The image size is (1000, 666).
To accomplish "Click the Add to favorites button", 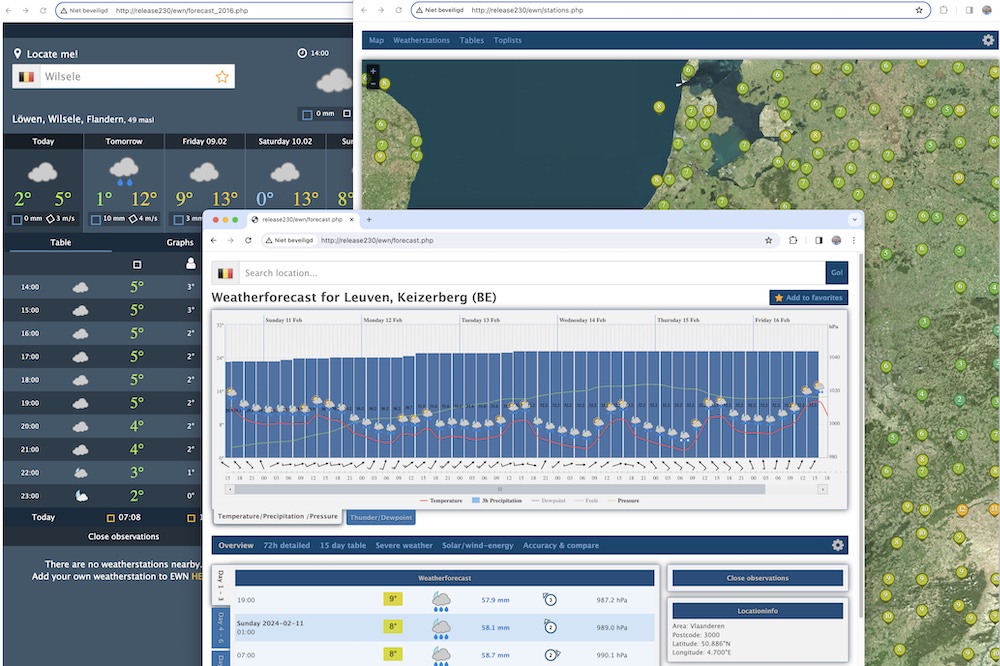I will point(809,298).
